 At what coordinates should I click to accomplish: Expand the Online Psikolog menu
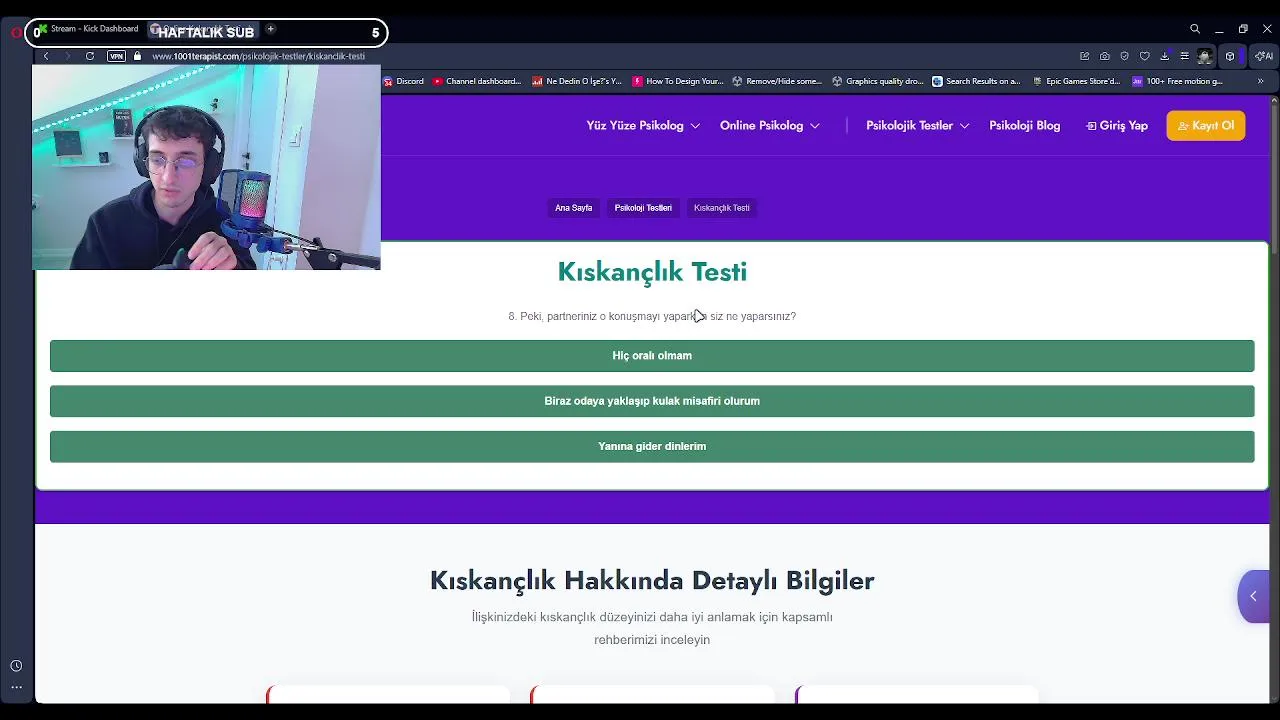click(770, 125)
